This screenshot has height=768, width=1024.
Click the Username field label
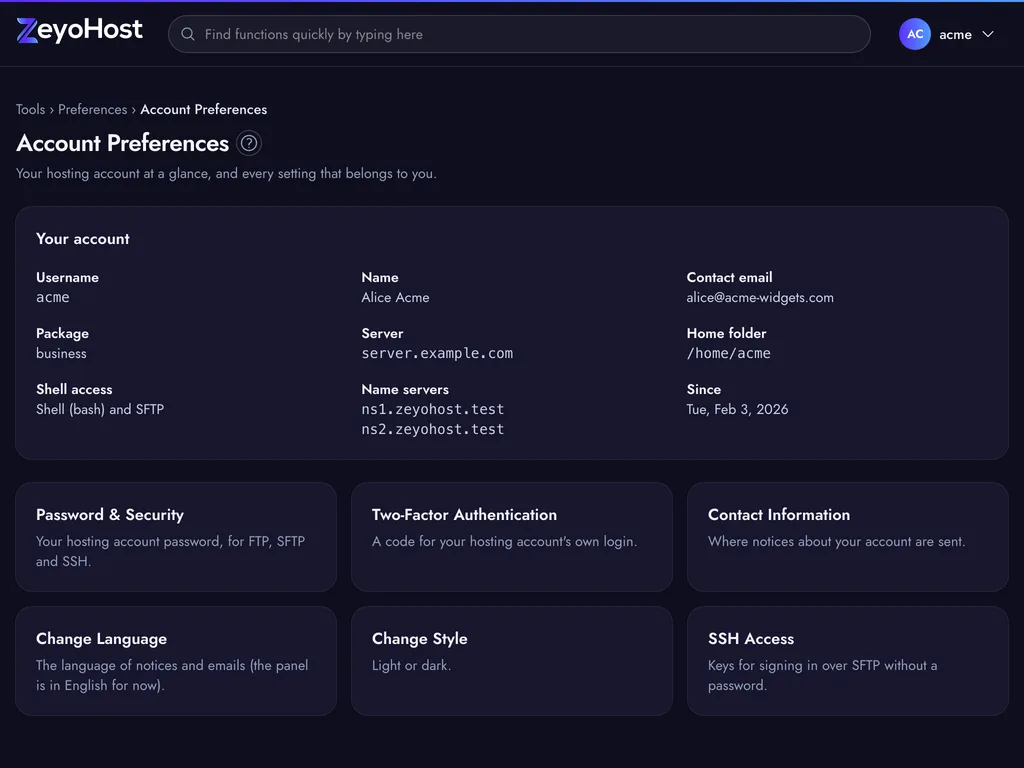point(67,278)
